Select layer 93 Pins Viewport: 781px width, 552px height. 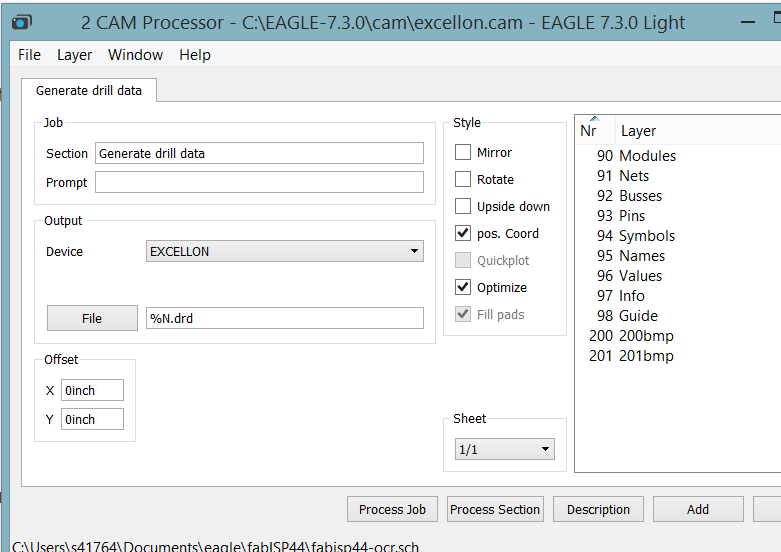(x=678, y=216)
